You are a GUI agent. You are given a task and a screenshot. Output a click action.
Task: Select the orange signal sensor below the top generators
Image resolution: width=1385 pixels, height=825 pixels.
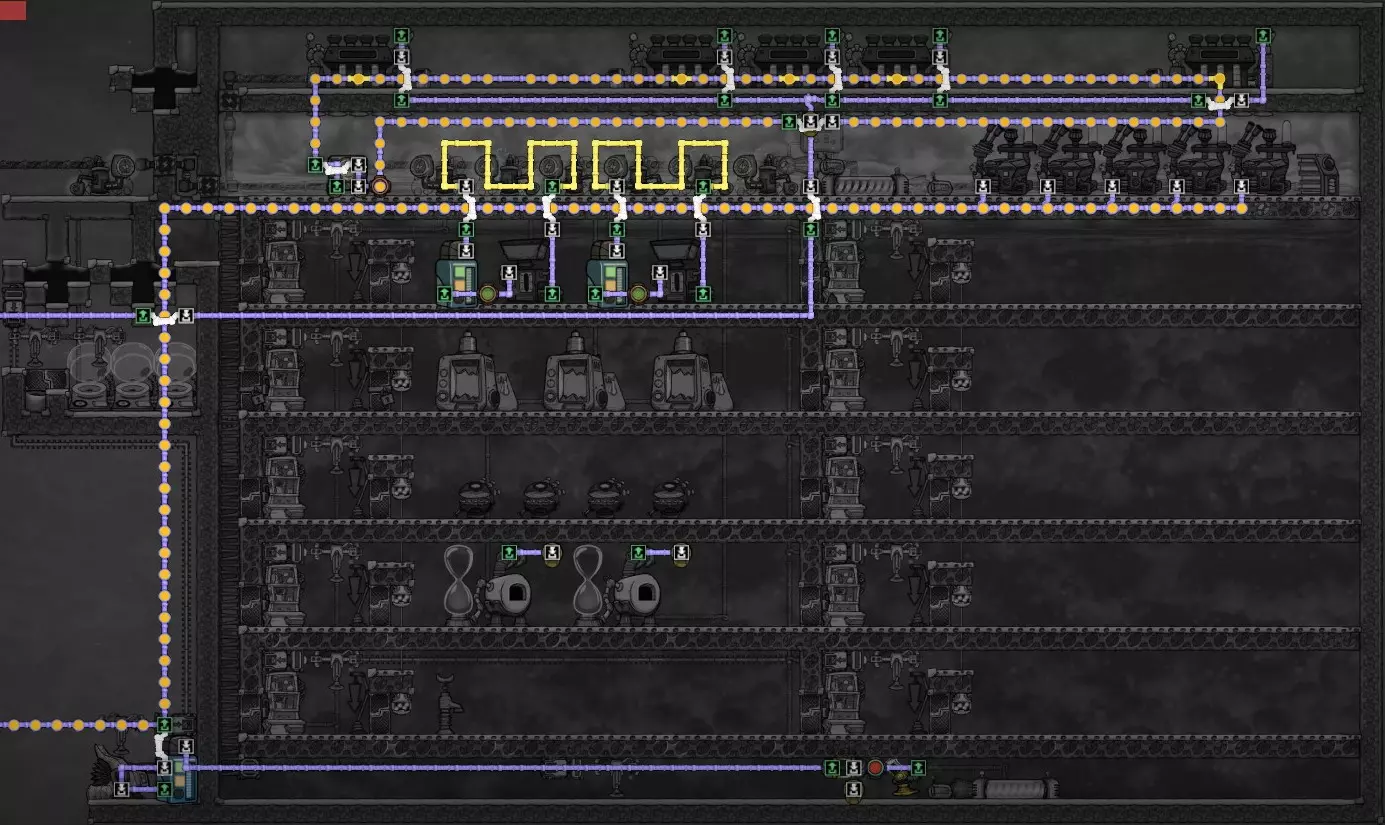pos(379,186)
